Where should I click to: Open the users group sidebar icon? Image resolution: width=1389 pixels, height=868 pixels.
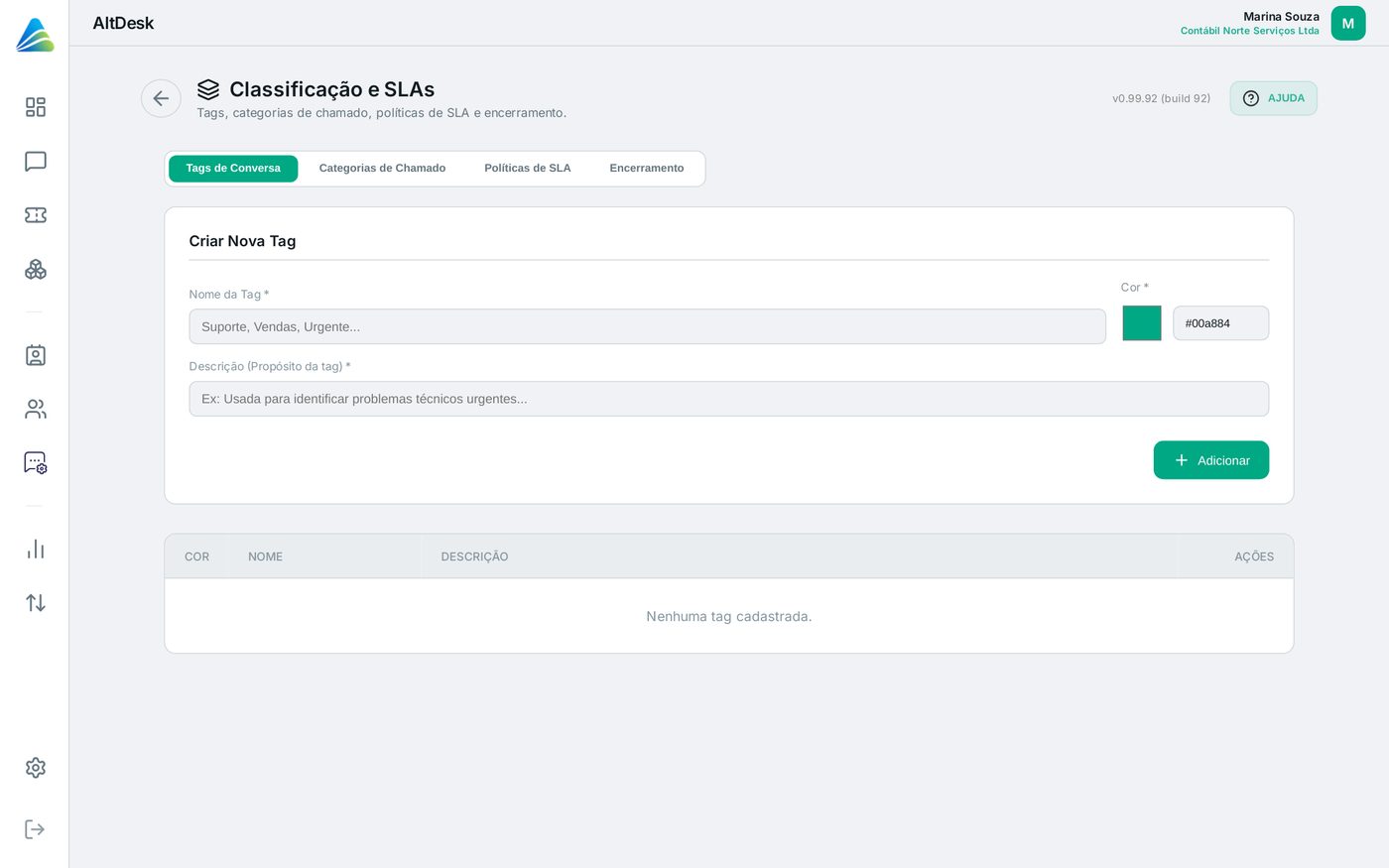point(36,409)
